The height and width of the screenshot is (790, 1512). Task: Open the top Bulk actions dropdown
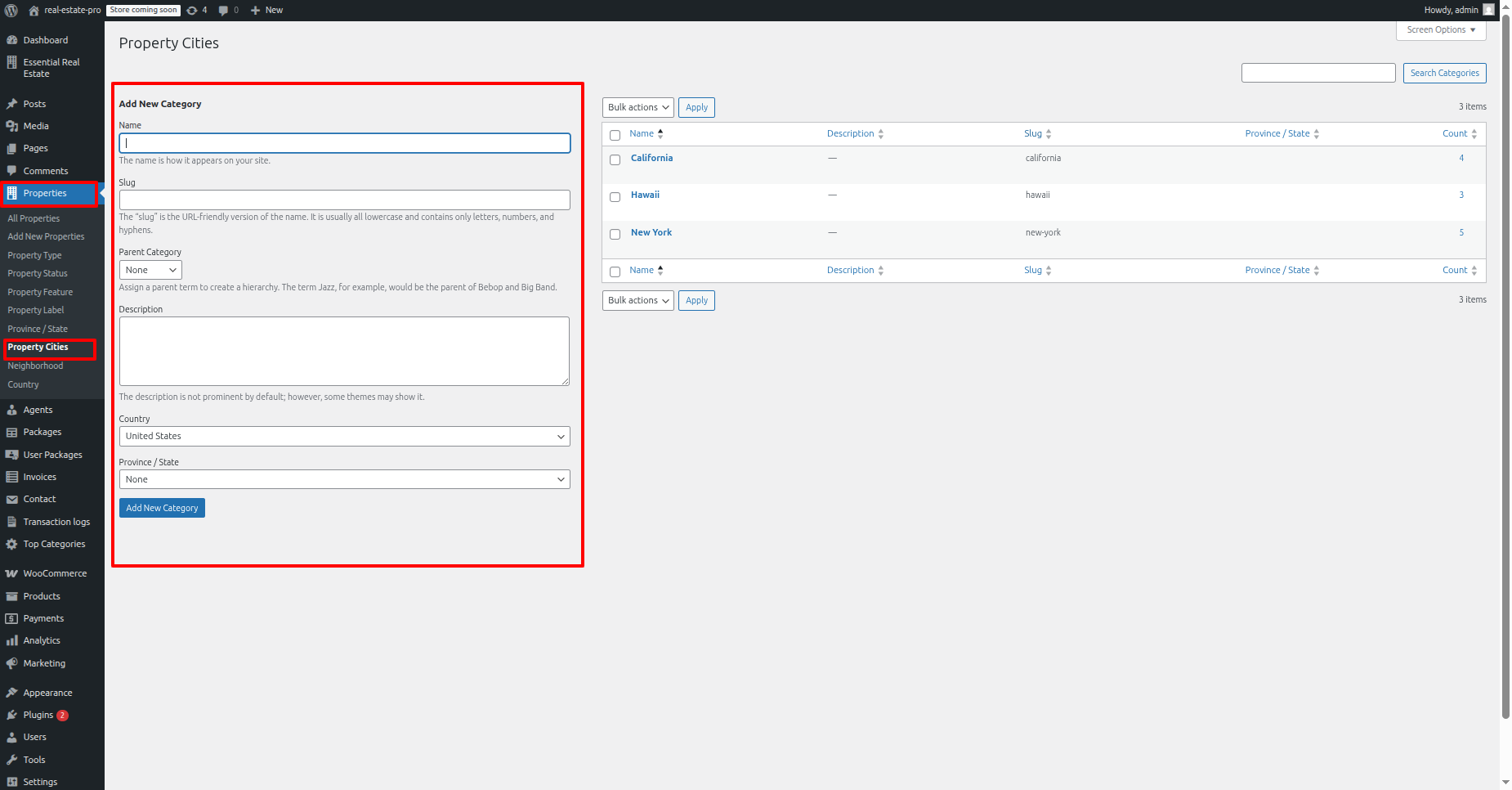[x=637, y=108]
